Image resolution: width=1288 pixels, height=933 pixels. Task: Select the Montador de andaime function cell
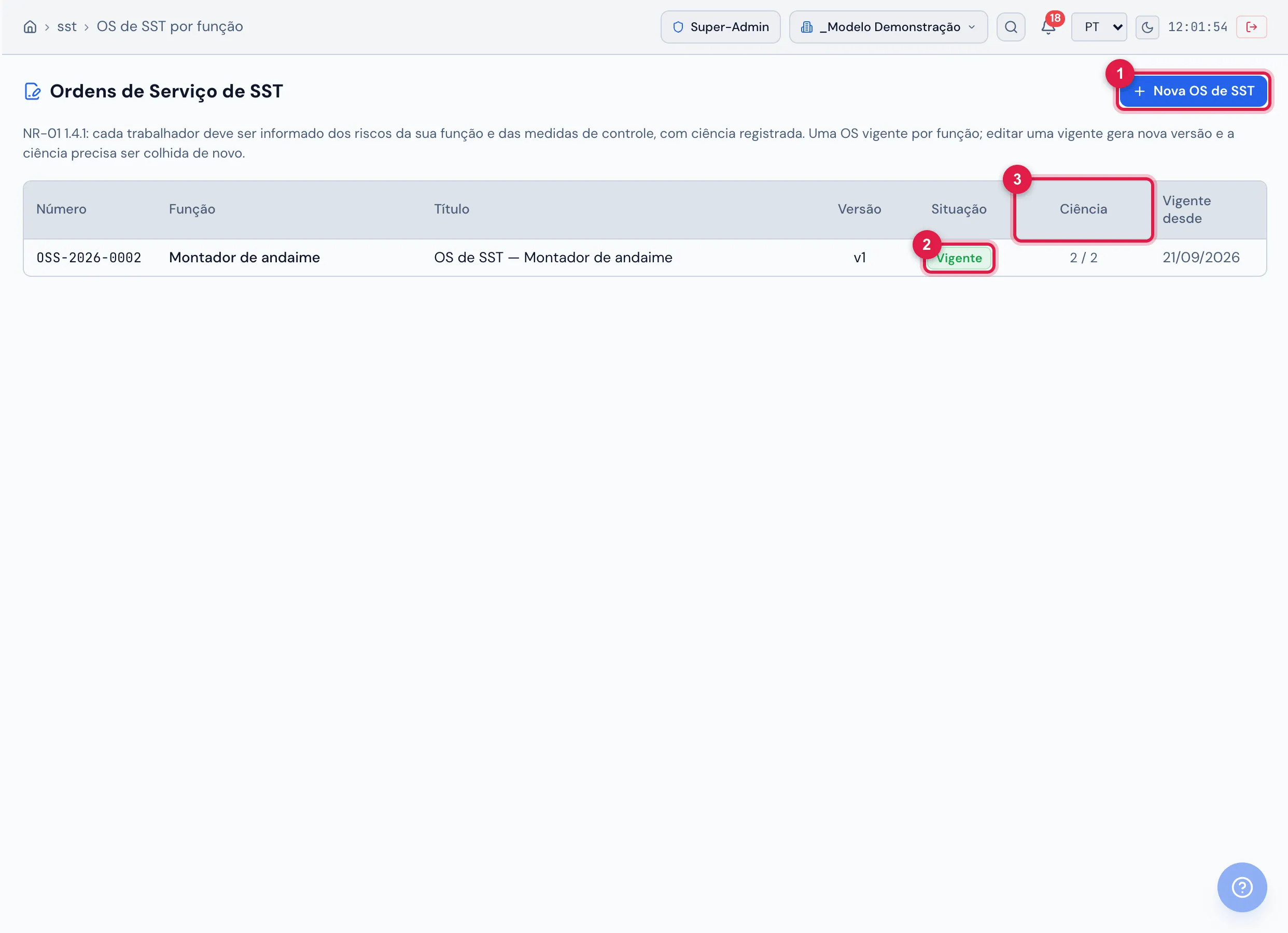(x=244, y=257)
